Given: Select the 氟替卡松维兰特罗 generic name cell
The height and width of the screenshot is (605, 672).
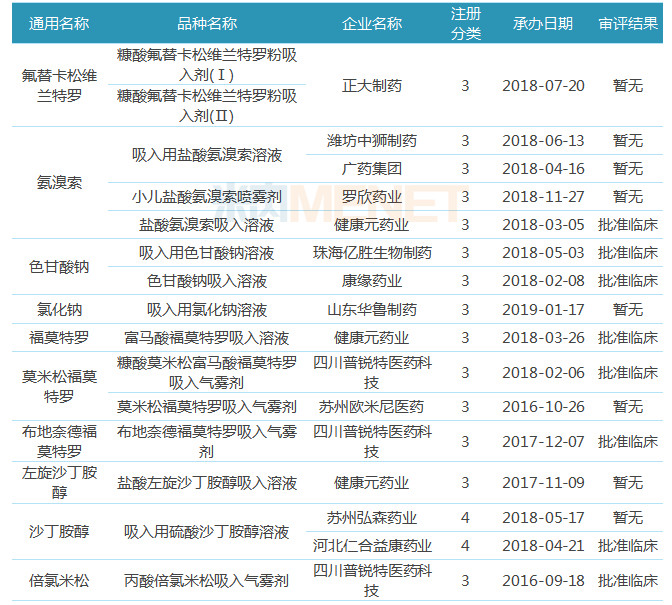Looking at the screenshot, I should coord(59,86).
